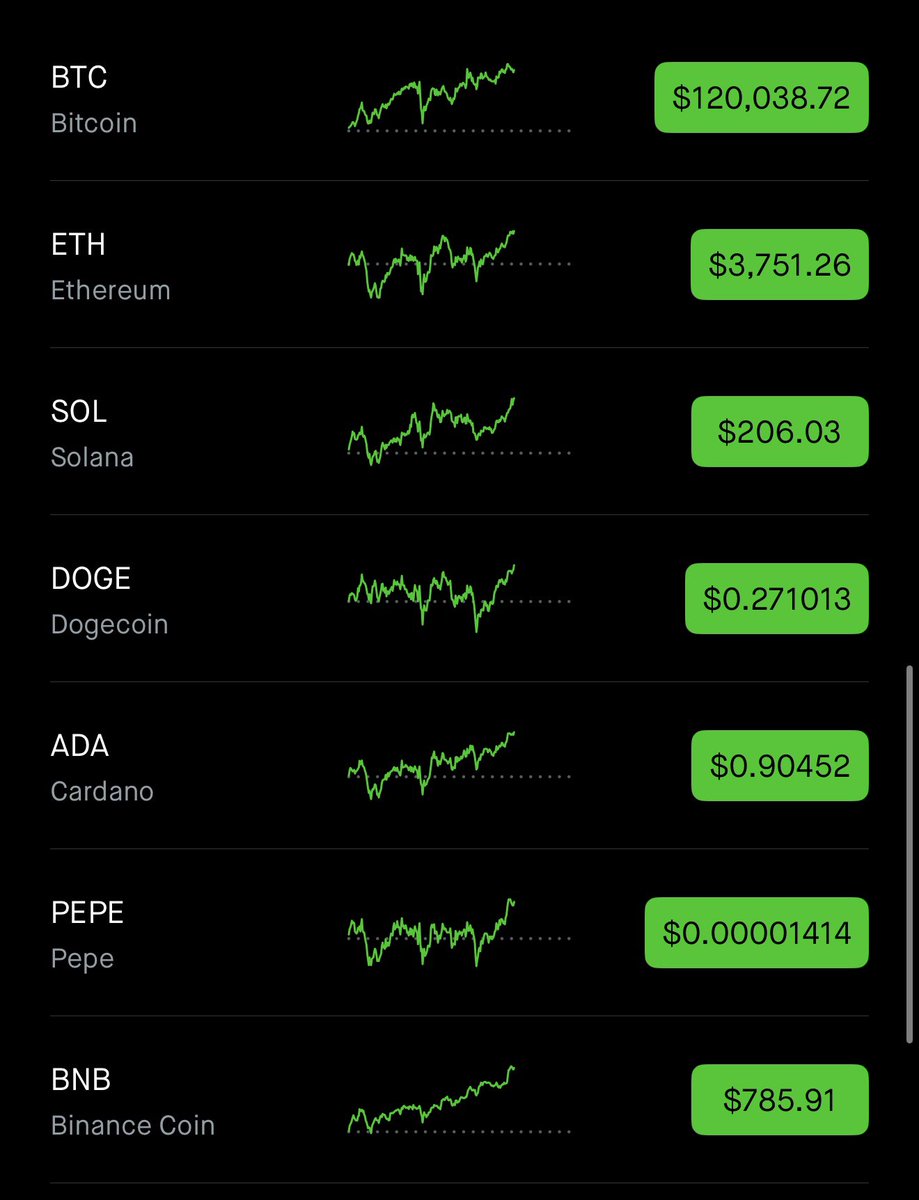Select the PEPE Pepe row label
The image size is (919, 1200).
(x=88, y=934)
